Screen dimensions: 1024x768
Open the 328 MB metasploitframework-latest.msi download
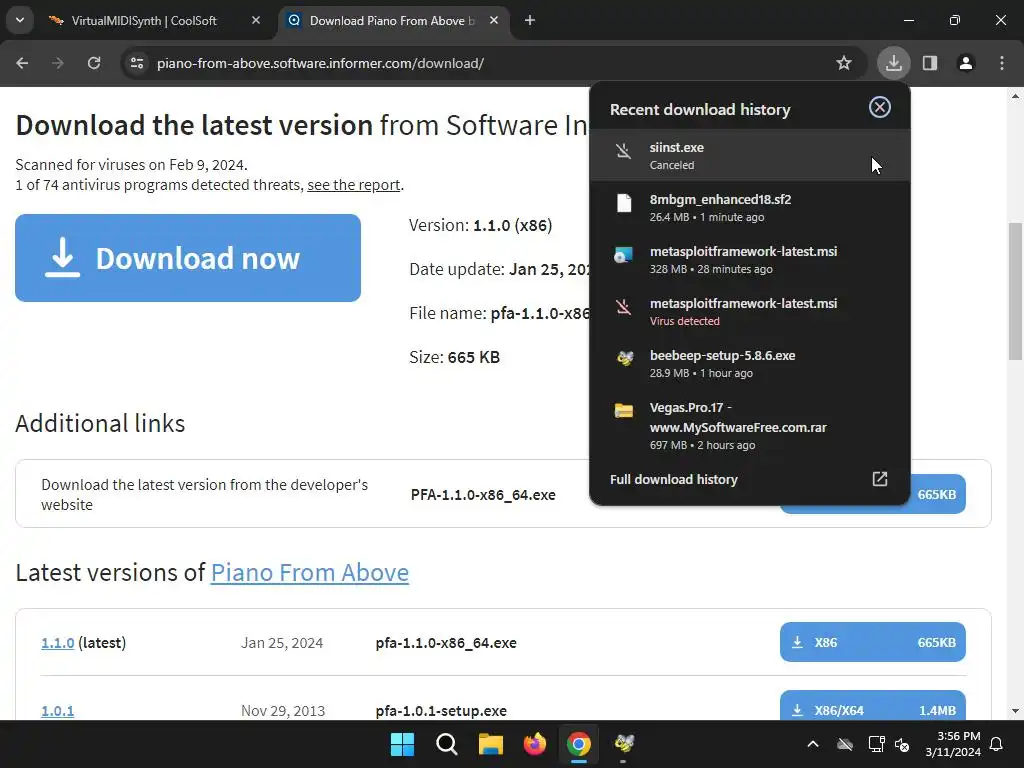(750, 260)
